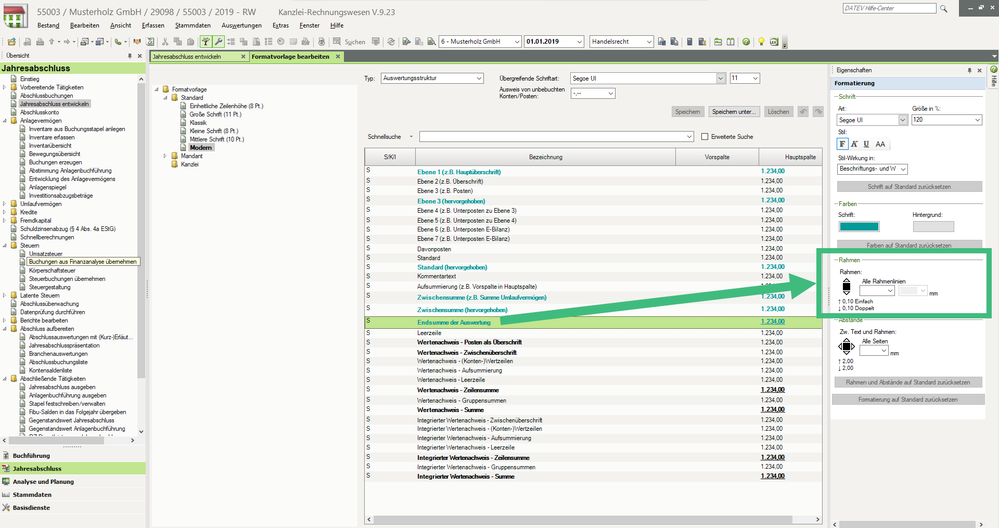This screenshot has height=528, width=999.
Task: Click the wrench tool icon in toolbar
Action: coord(219,41)
